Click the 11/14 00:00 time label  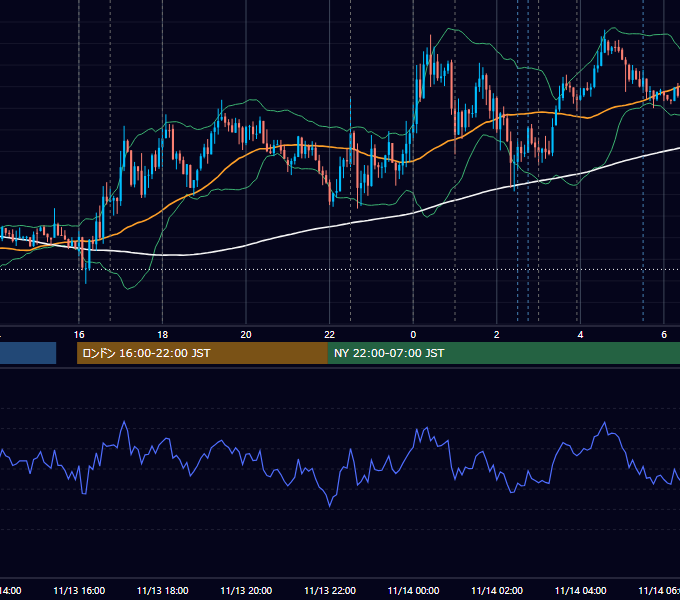pyautogui.click(x=413, y=590)
